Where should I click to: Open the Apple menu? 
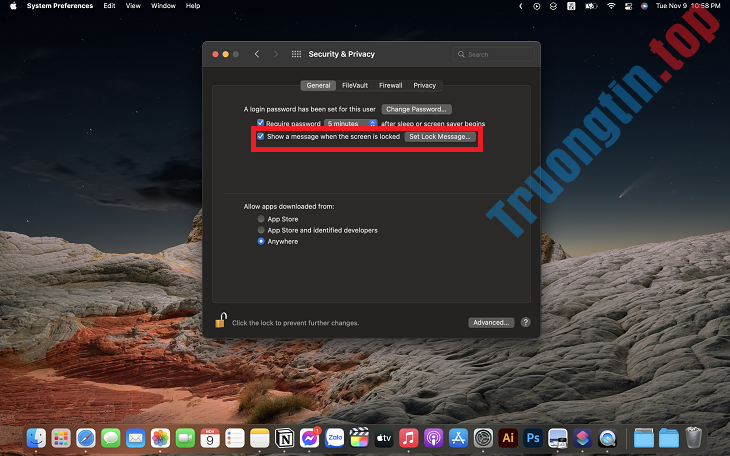pos(13,6)
